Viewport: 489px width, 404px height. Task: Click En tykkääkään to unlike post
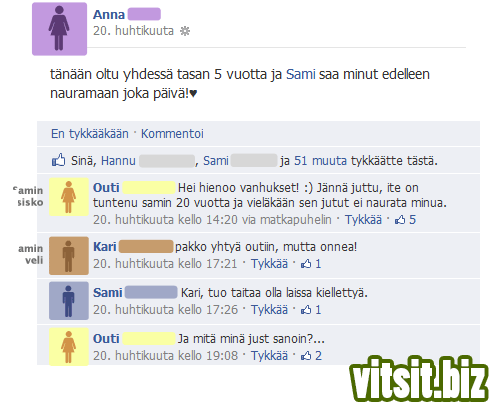[x=90, y=134]
